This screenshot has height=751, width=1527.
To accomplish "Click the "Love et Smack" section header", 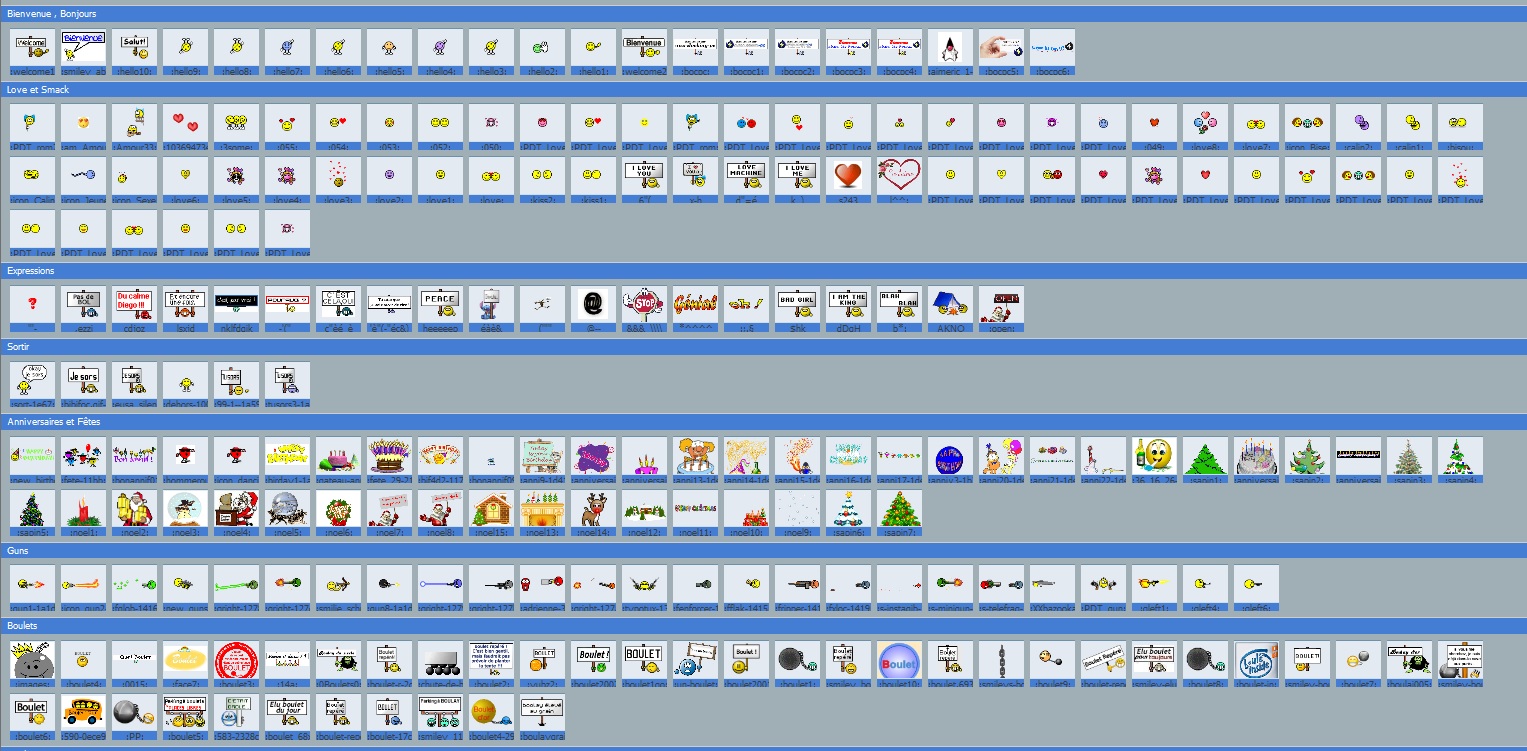I will coord(39,90).
